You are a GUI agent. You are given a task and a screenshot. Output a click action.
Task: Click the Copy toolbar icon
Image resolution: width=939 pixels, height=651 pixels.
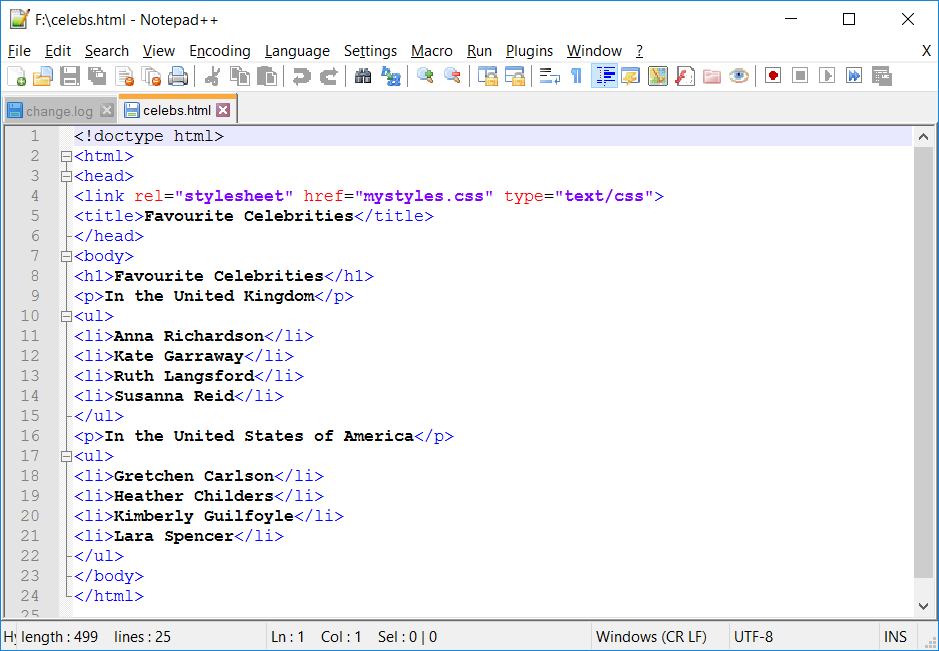click(240, 77)
